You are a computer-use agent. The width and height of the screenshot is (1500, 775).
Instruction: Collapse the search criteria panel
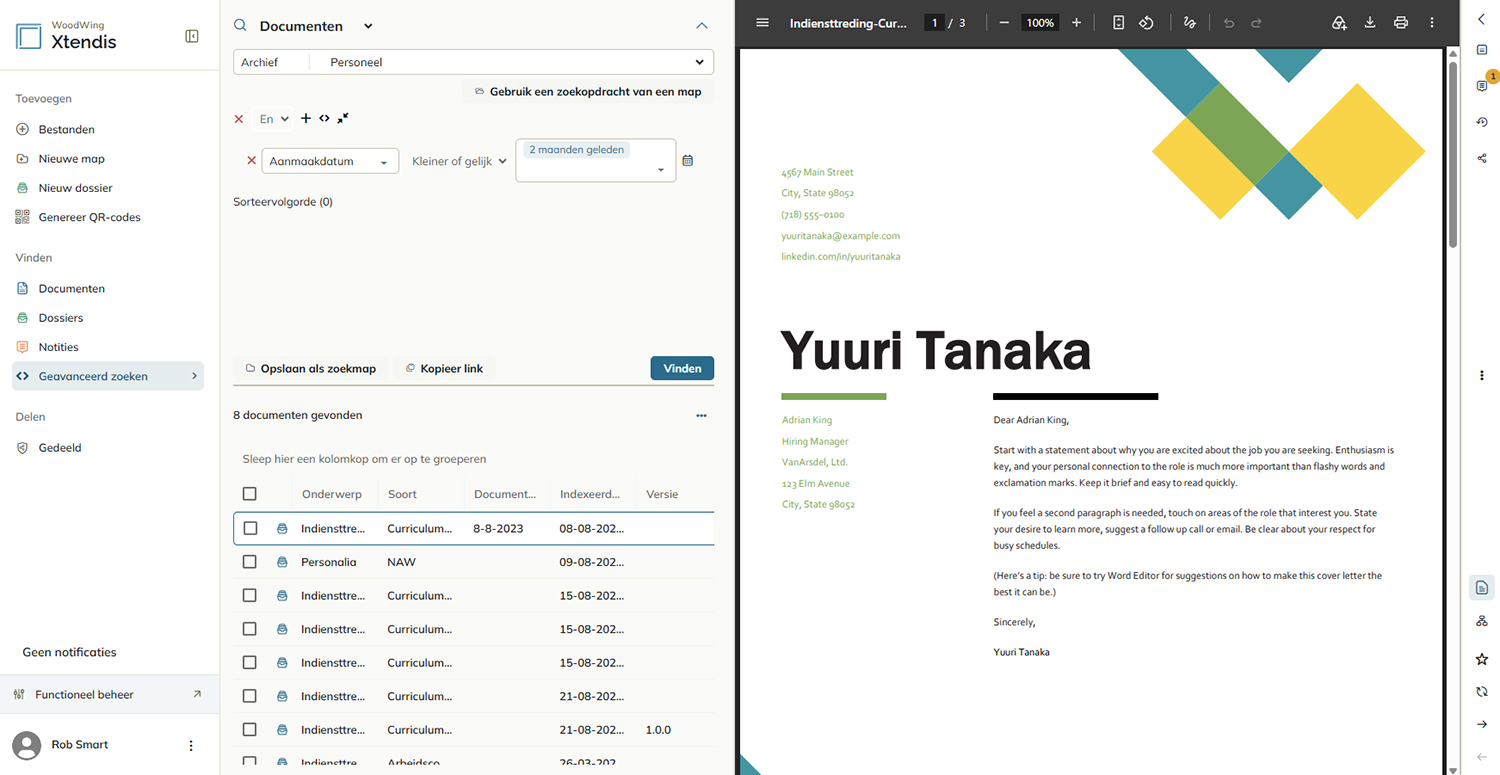click(x=702, y=26)
